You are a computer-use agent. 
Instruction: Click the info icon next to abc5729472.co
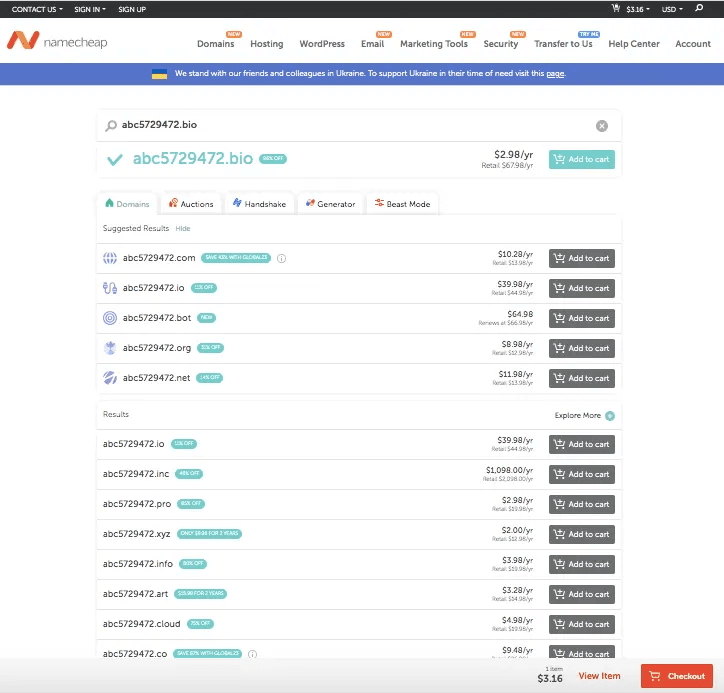click(252, 654)
